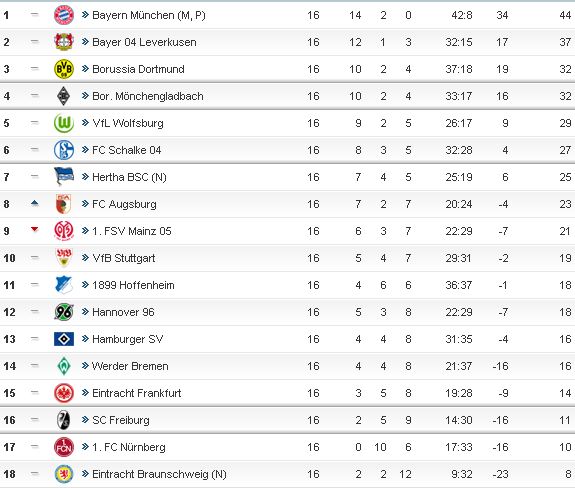Click the red down arrow beside Mainz 05
Image resolution: width=575 pixels, height=488 pixels.
click(35, 230)
